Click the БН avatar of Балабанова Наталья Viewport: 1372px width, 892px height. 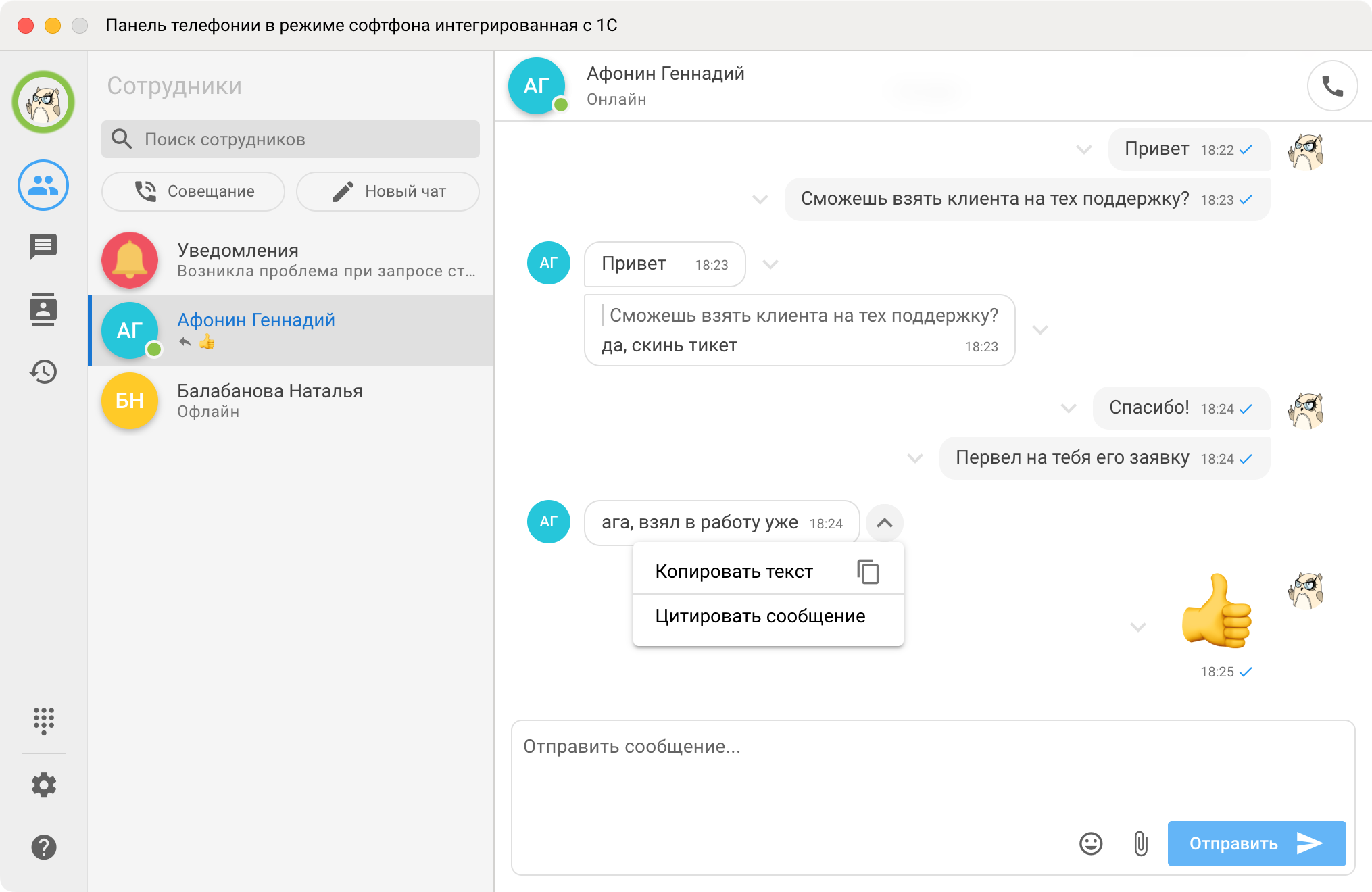130,401
